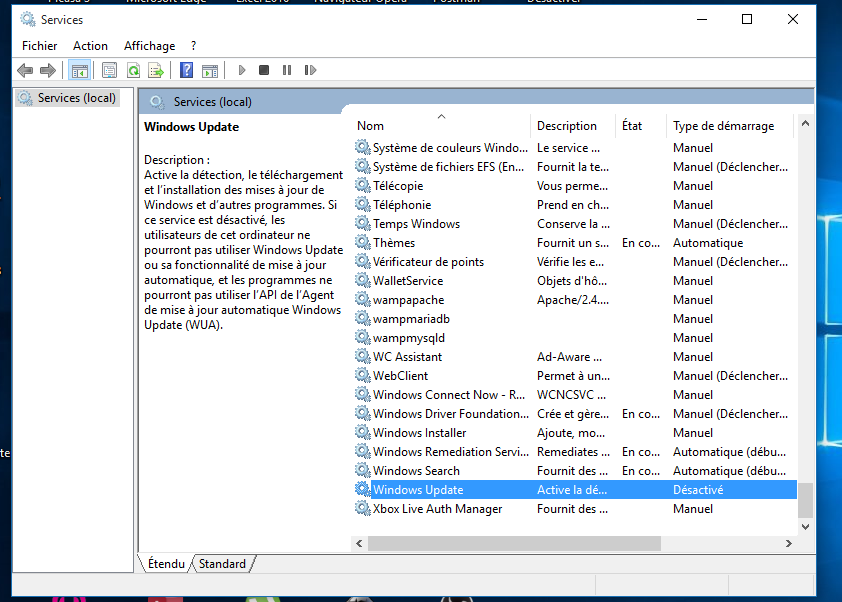The width and height of the screenshot is (842, 602).
Task: Click the Ad-Aware ... description cell
Action: (x=569, y=357)
